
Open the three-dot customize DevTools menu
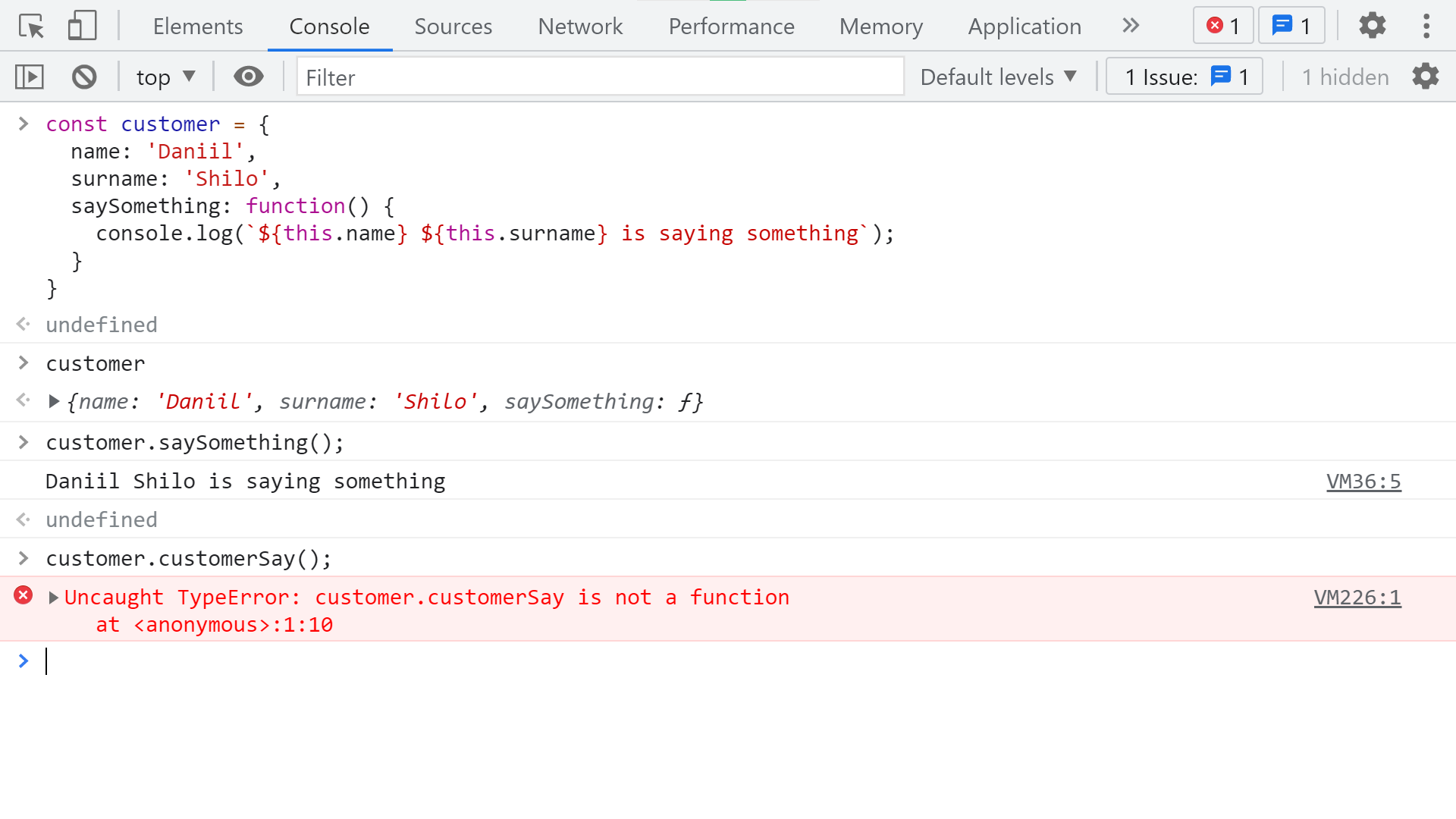1426,26
